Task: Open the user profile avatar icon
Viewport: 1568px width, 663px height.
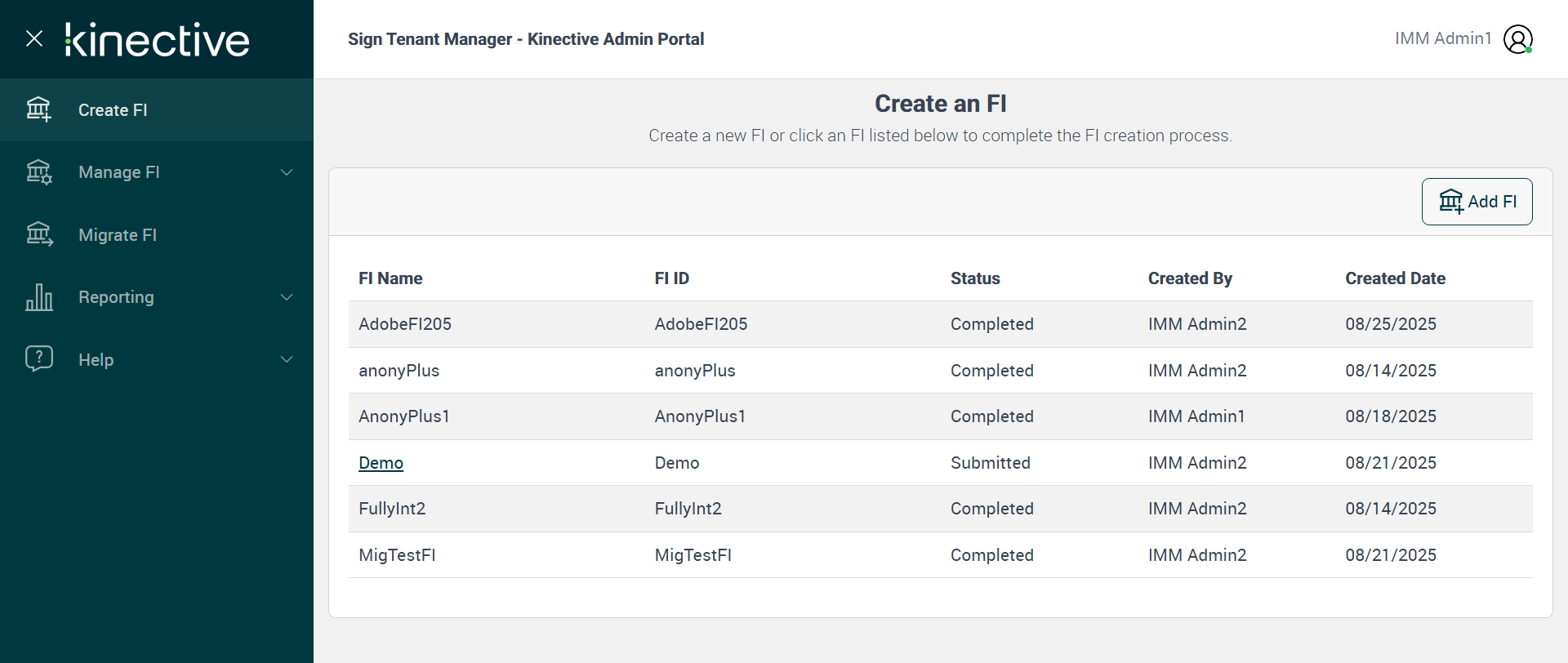Action: [1518, 39]
